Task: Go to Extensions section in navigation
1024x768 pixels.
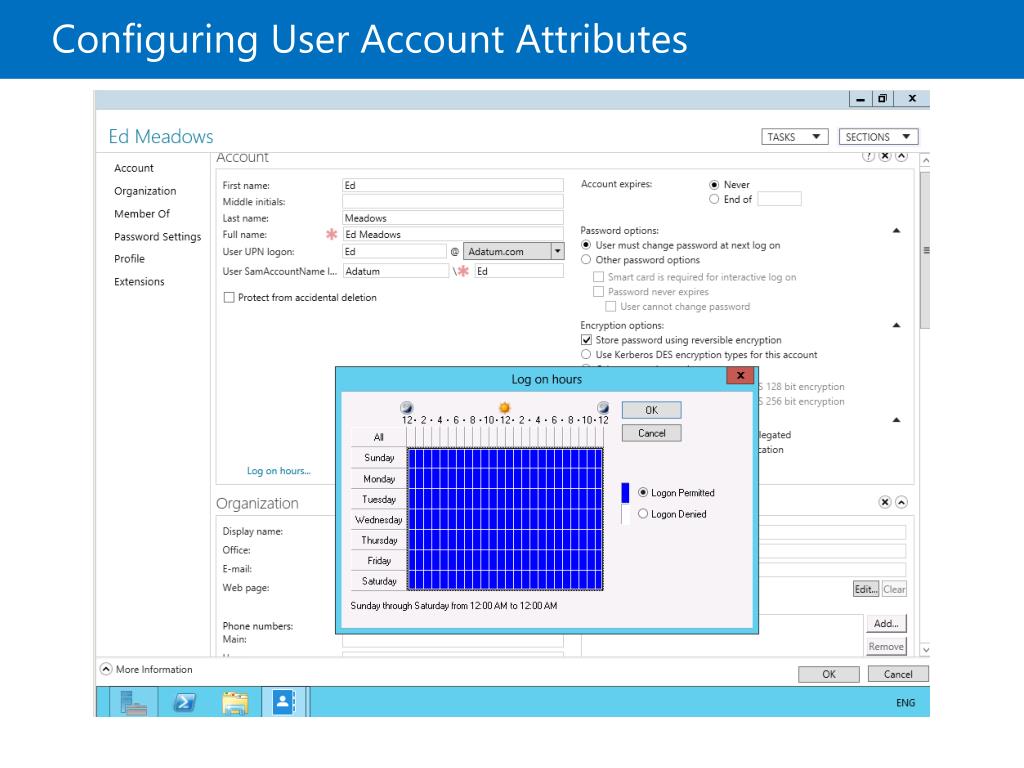Action: point(139,281)
